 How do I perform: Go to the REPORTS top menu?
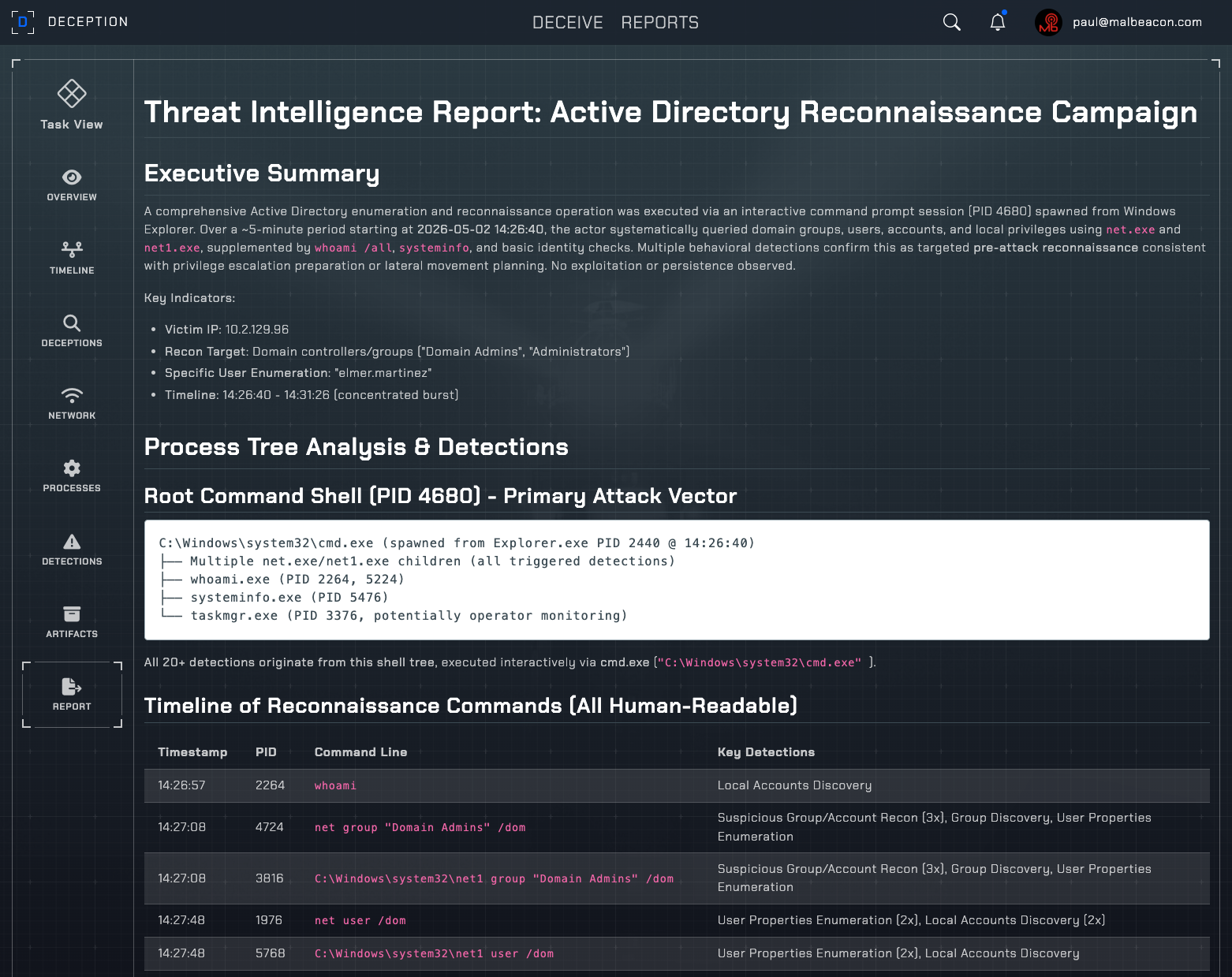point(660,22)
